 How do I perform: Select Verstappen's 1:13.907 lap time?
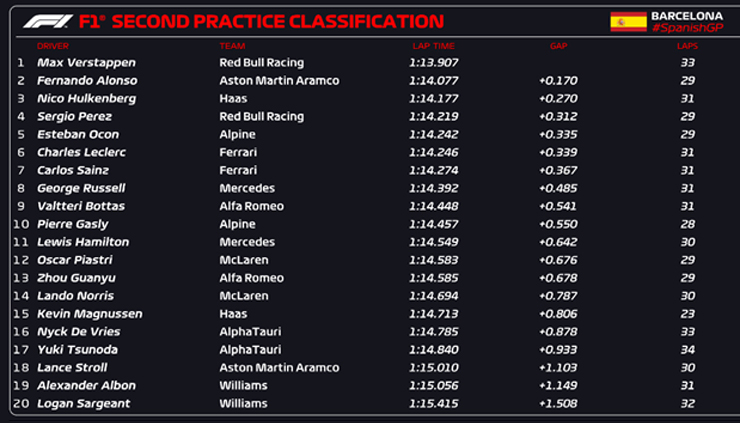432,62
